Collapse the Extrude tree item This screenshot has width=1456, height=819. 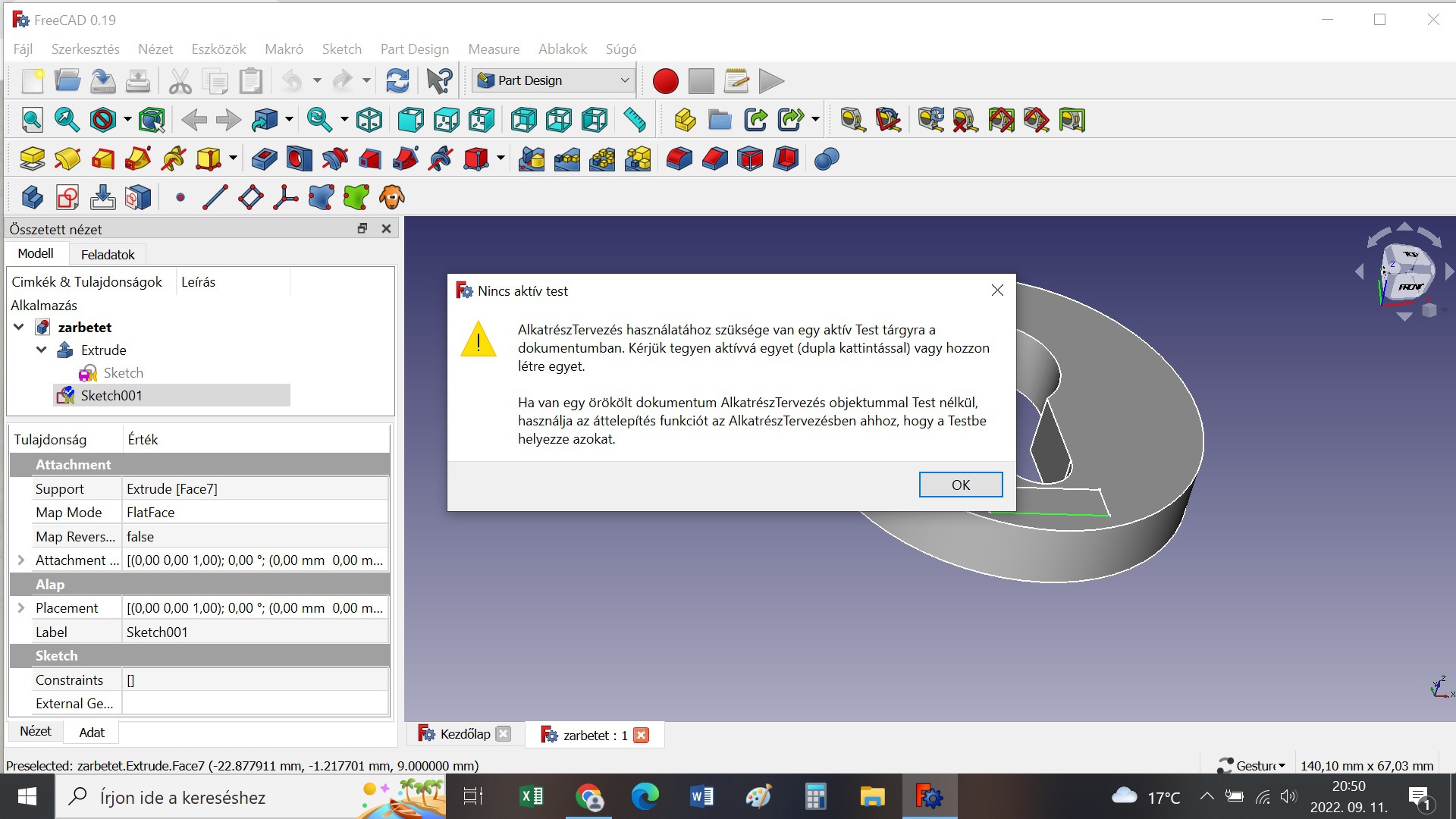click(42, 350)
